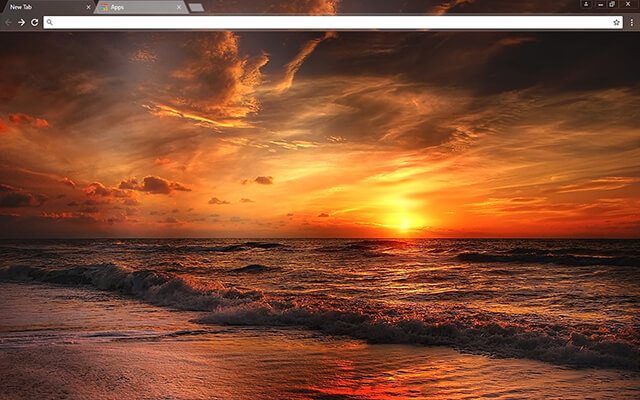Click the magnifier icon in address bar
Image resolution: width=640 pixels, height=400 pixels.
49,21
